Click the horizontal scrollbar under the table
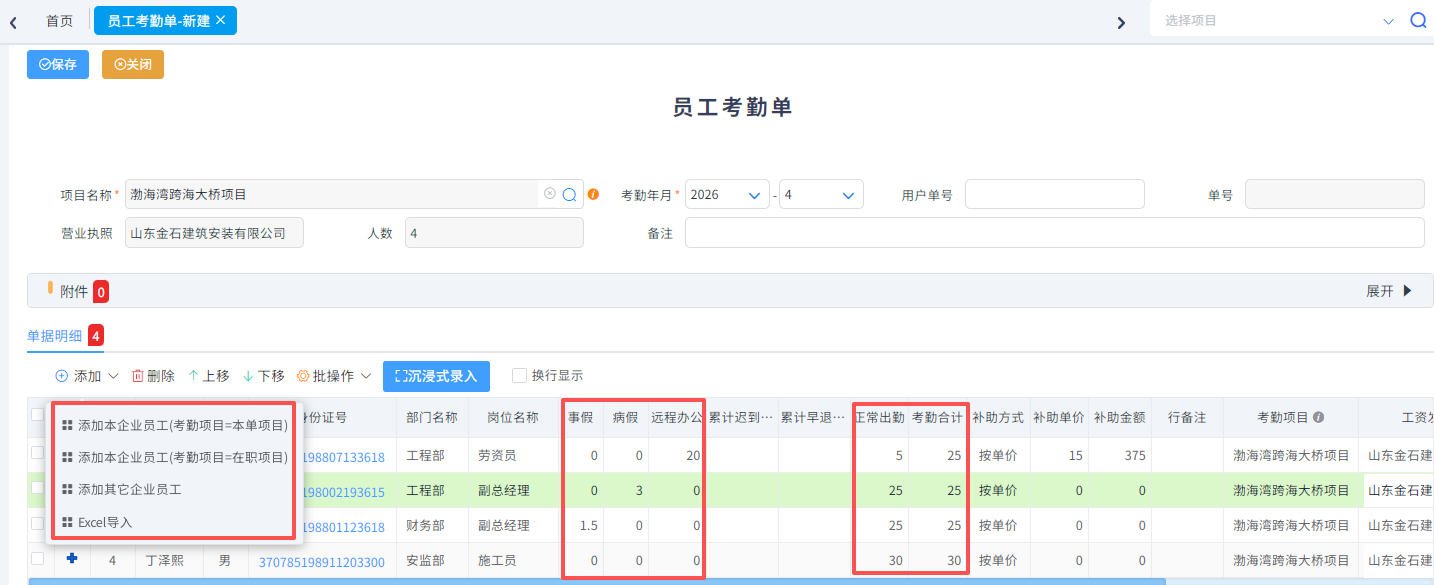 597,581
